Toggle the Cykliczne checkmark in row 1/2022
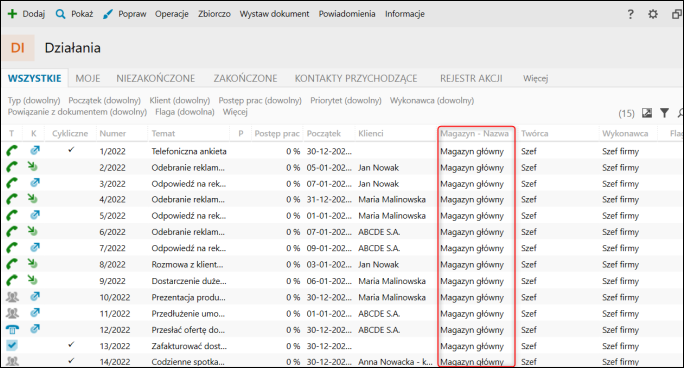This screenshot has height=368, width=684. click(x=71, y=150)
